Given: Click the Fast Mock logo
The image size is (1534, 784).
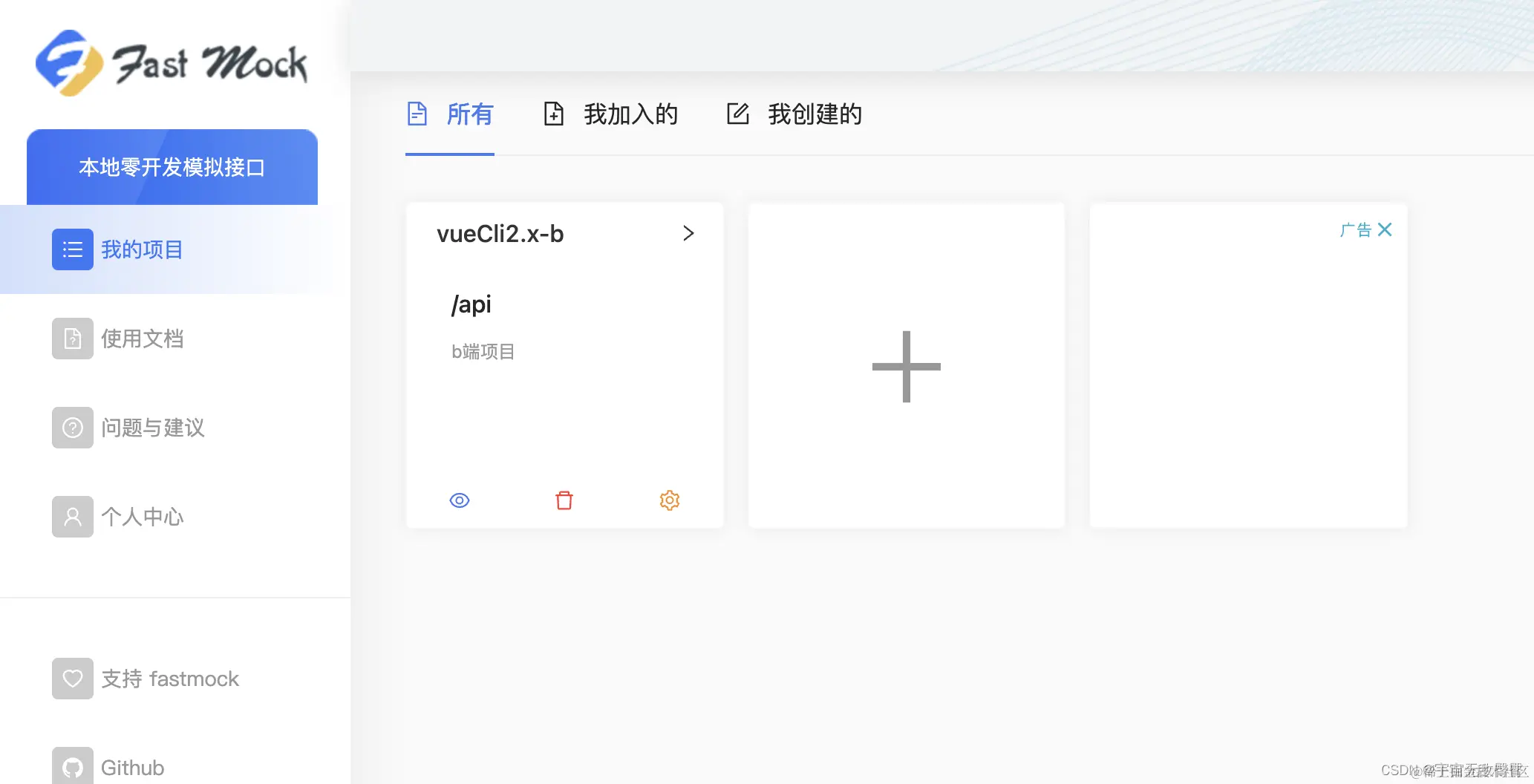Looking at the screenshot, I should pyautogui.click(x=172, y=62).
